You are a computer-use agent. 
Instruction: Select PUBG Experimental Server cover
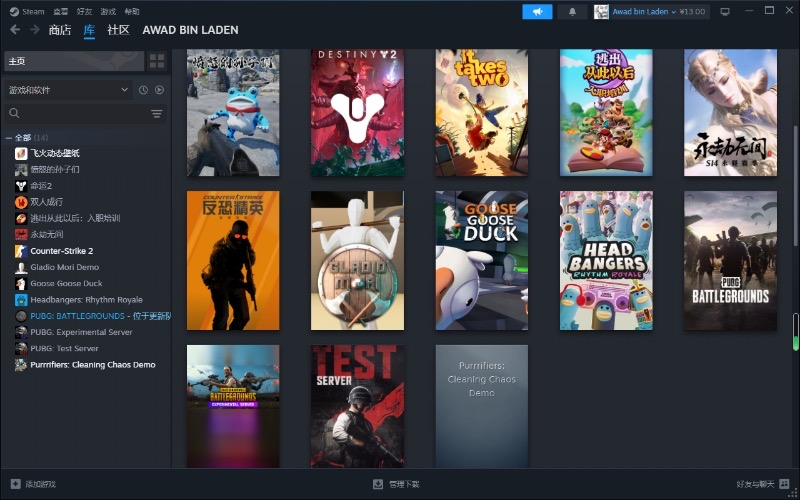pyautogui.click(x=233, y=406)
